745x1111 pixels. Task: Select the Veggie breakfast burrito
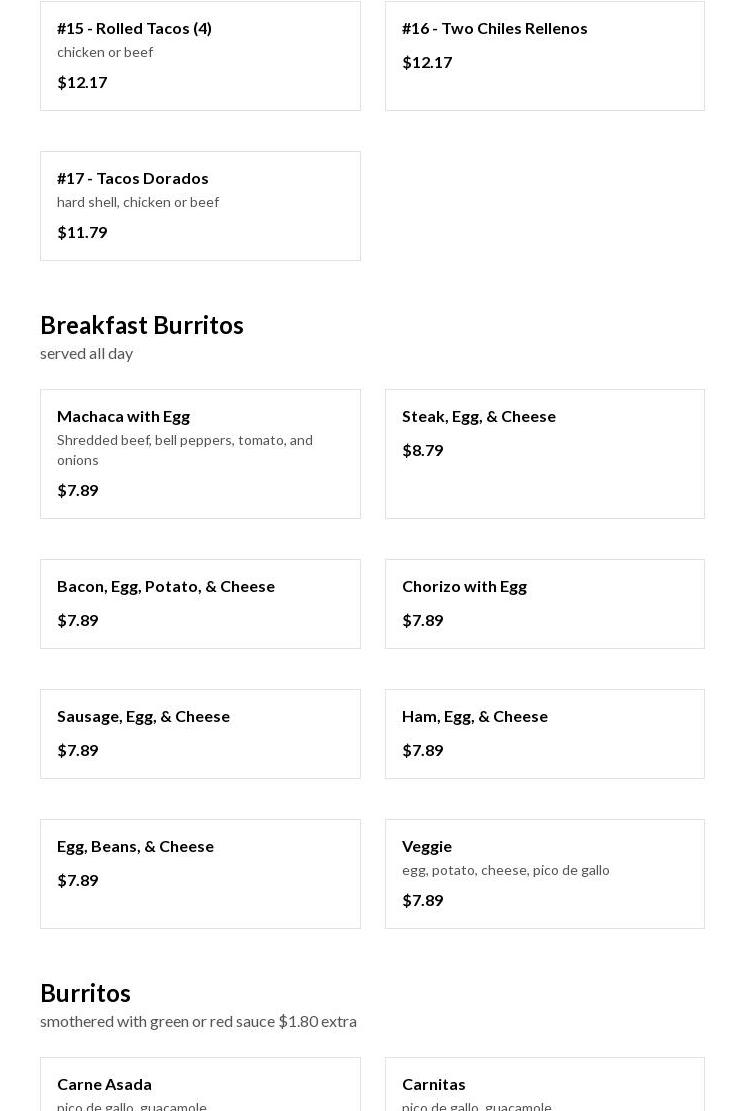(544, 873)
